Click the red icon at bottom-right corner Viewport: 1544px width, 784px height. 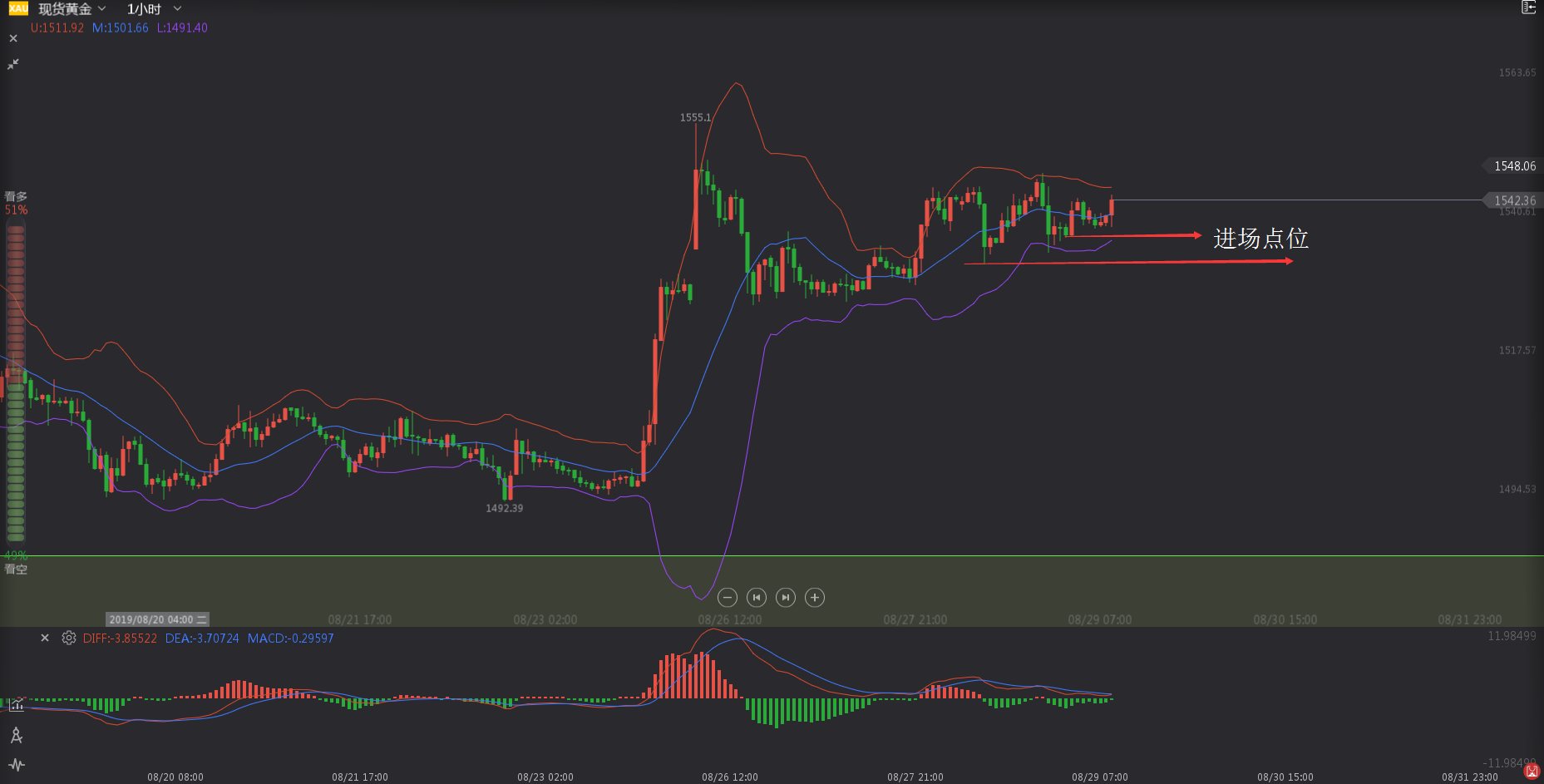pyautogui.click(x=1532, y=772)
